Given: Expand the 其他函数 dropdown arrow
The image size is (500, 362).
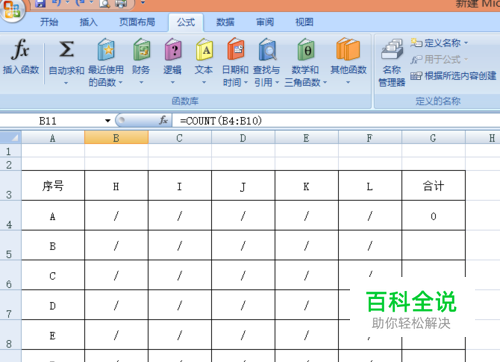Looking at the screenshot, I should click(348, 82).
